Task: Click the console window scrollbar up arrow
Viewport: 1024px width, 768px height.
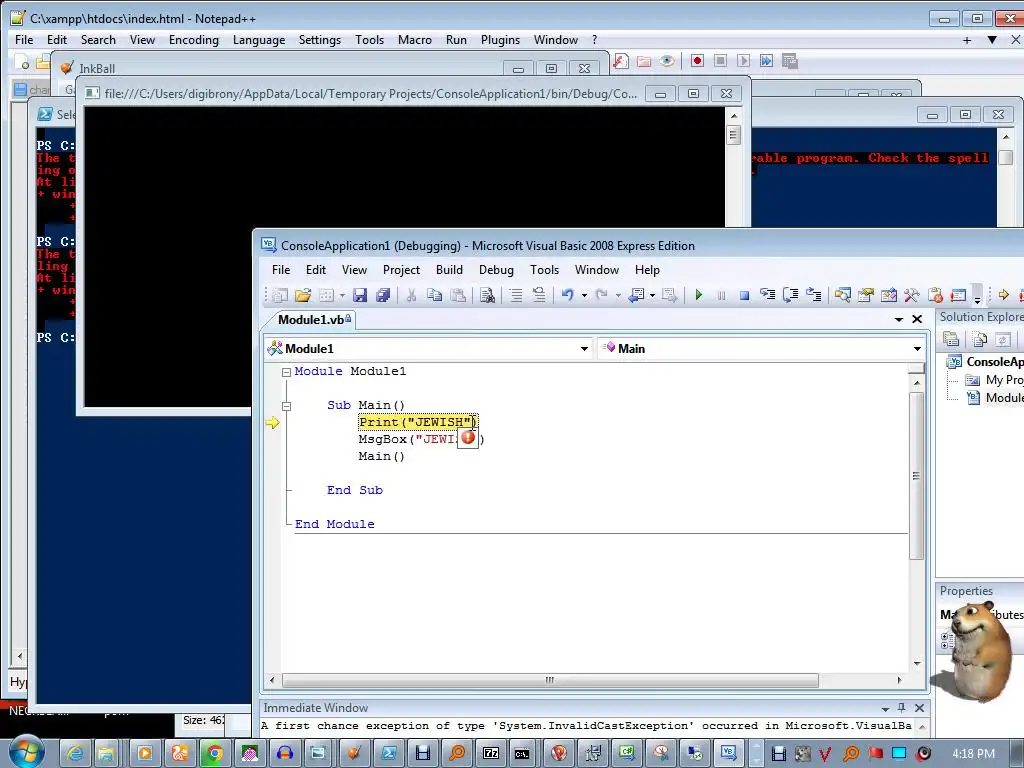Action: coord(733,116)
